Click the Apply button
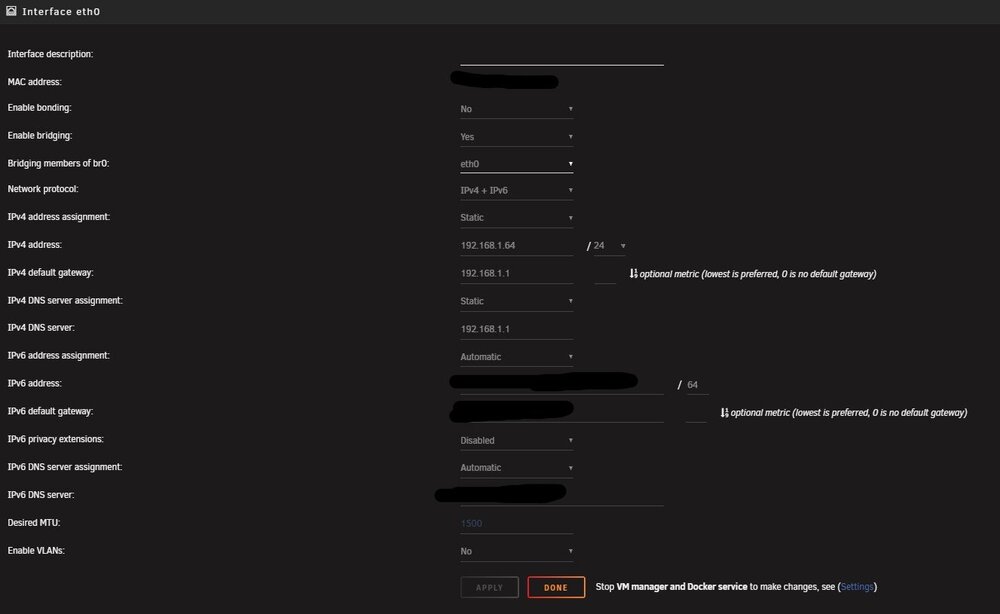 click(489, 587)
